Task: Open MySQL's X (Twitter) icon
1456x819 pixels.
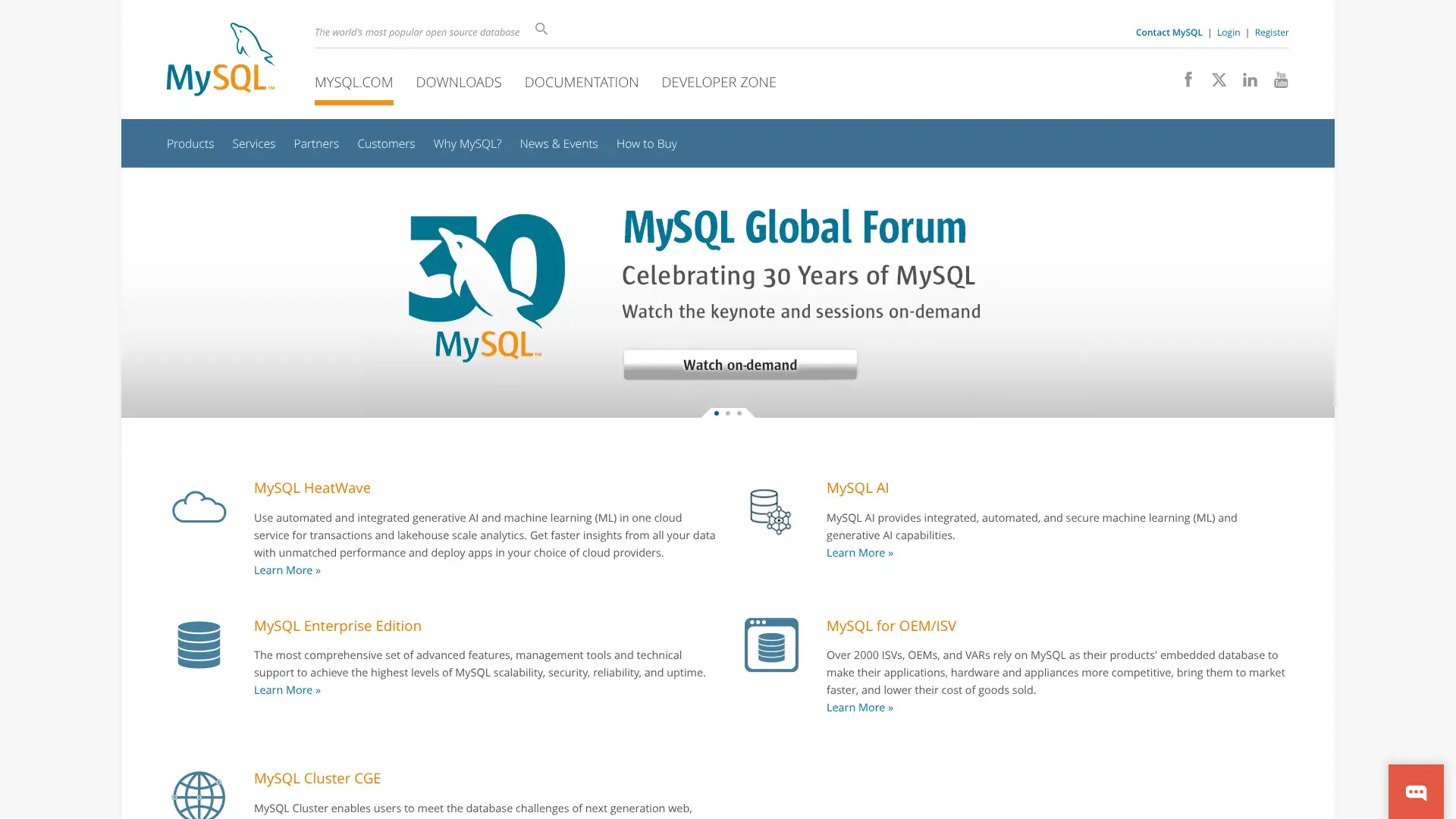Action: [x=1219, y=80]
